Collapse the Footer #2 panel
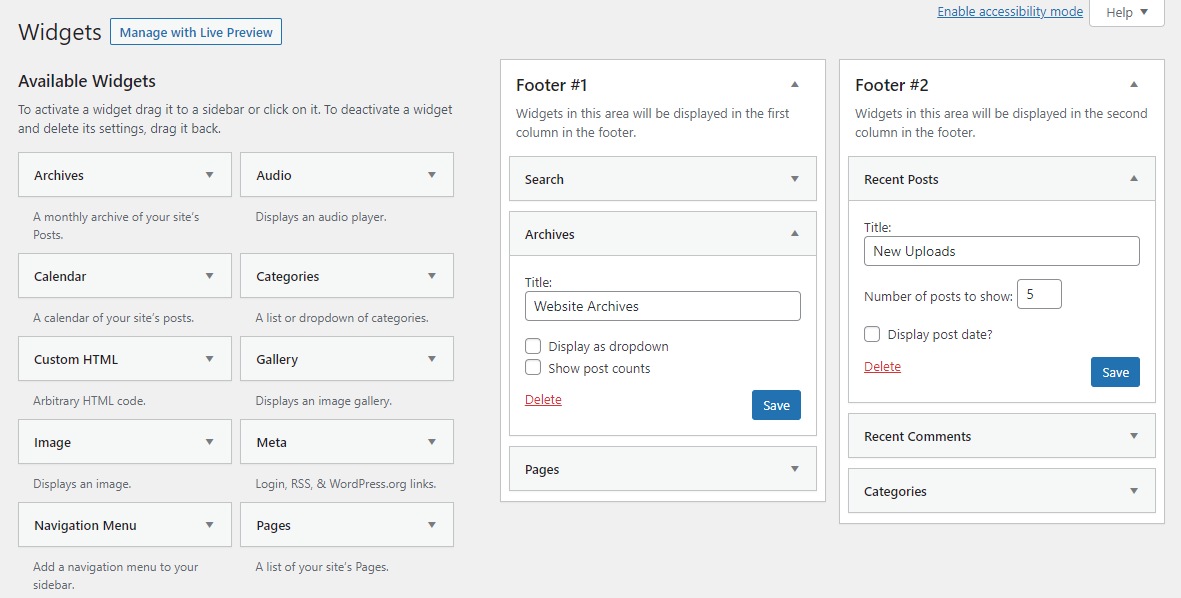Screen dimensions: 1181x598 pyautogui.click(x=1133, y=85)
